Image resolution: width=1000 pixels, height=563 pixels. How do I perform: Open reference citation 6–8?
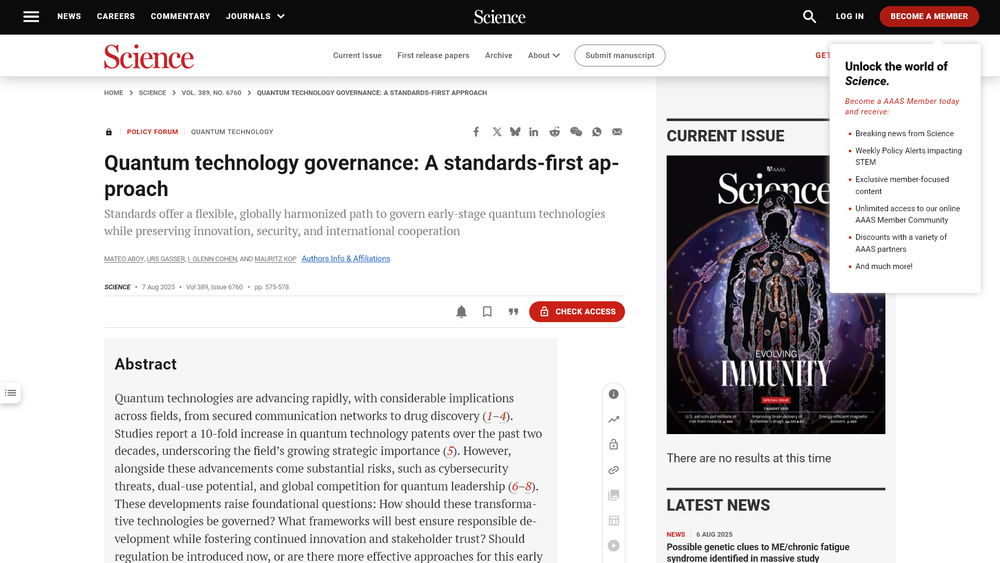click(x=522, y=487)
